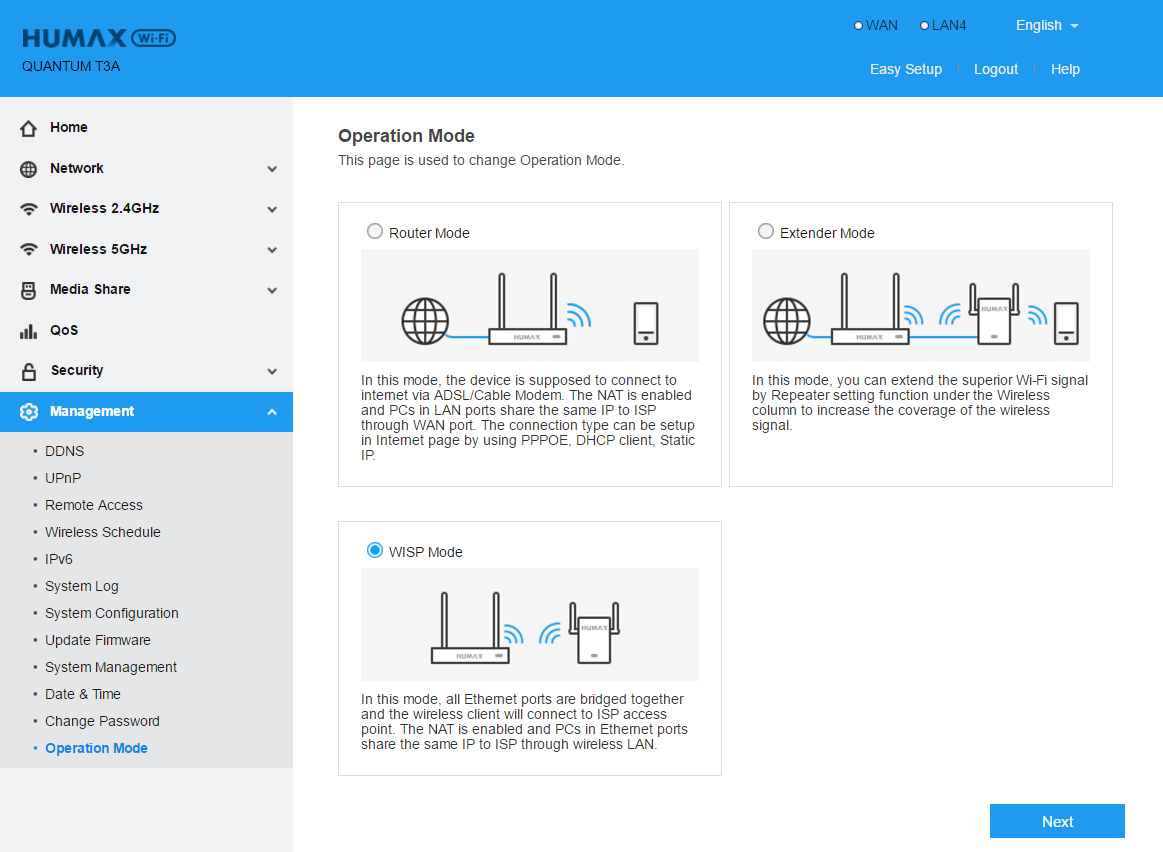Click the WISP Mode label text
This screenshot has height=852, width=1163.
425,552
